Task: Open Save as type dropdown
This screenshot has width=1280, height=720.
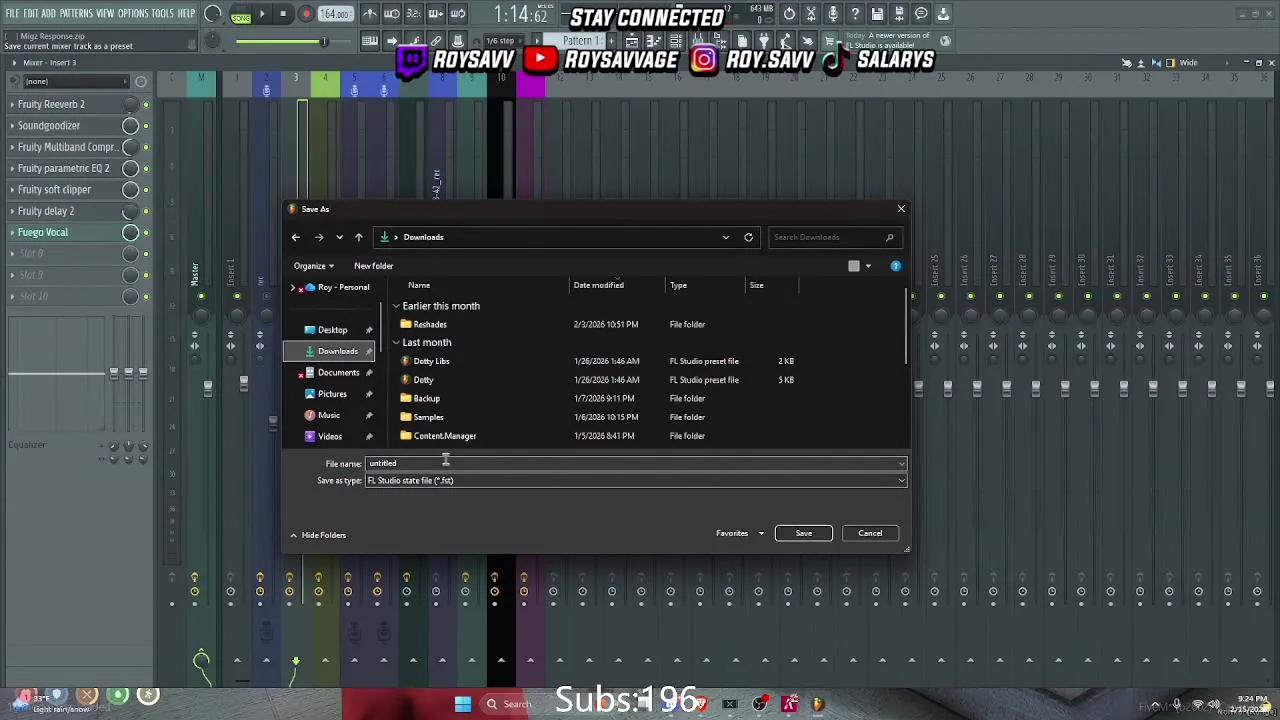Action: 901,481
